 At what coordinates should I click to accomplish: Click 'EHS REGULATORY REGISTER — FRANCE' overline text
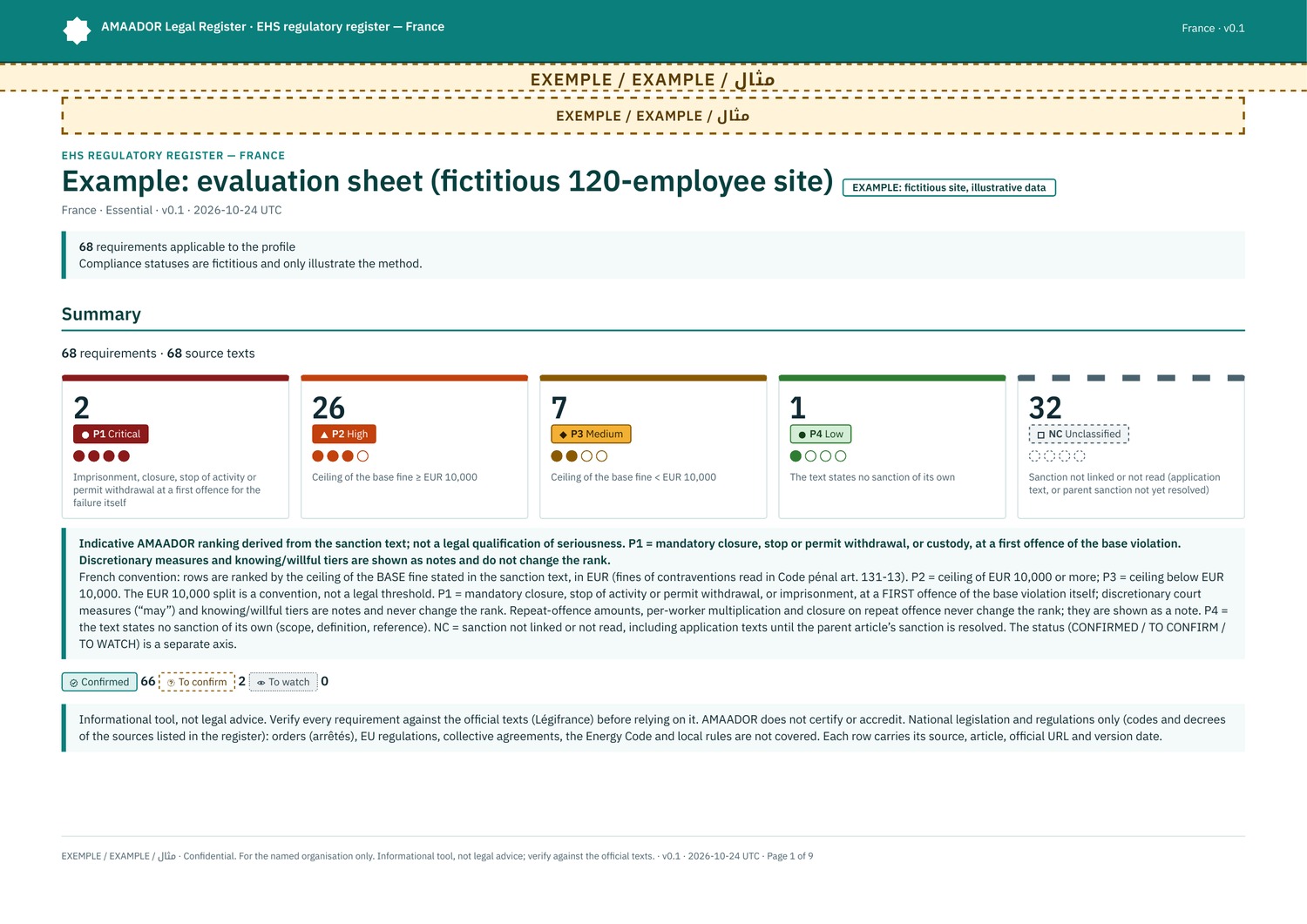173,156
